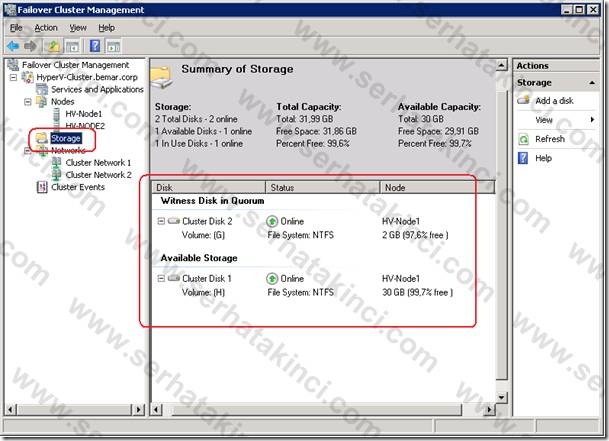The width and height of the screenshot is (609, 441).
Task: Click the Cluster Network 2 icon
Action: coord(57,174)
